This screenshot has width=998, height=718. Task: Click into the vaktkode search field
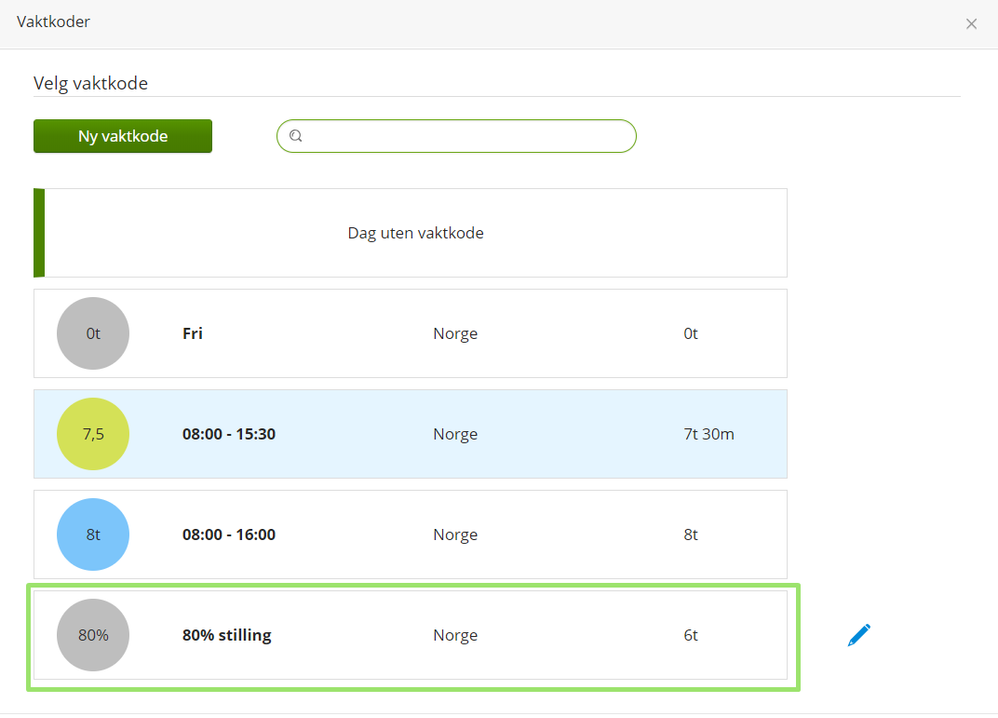click(465, 136)
